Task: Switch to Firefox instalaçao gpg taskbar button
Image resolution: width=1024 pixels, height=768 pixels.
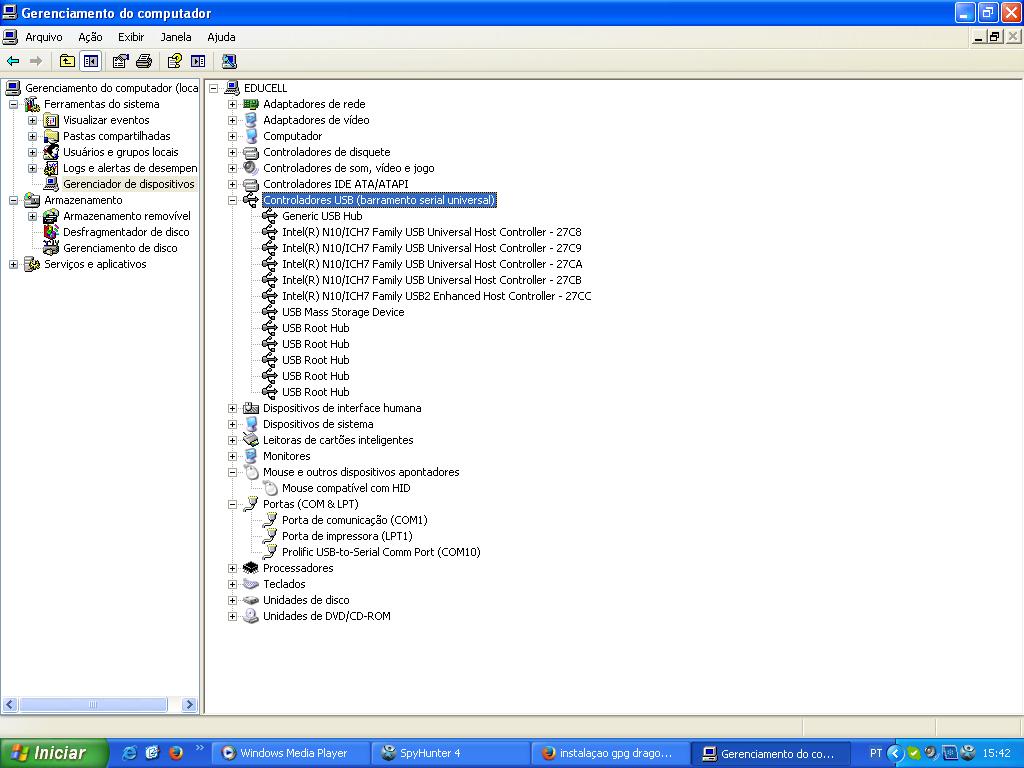Action: point(609,753)
